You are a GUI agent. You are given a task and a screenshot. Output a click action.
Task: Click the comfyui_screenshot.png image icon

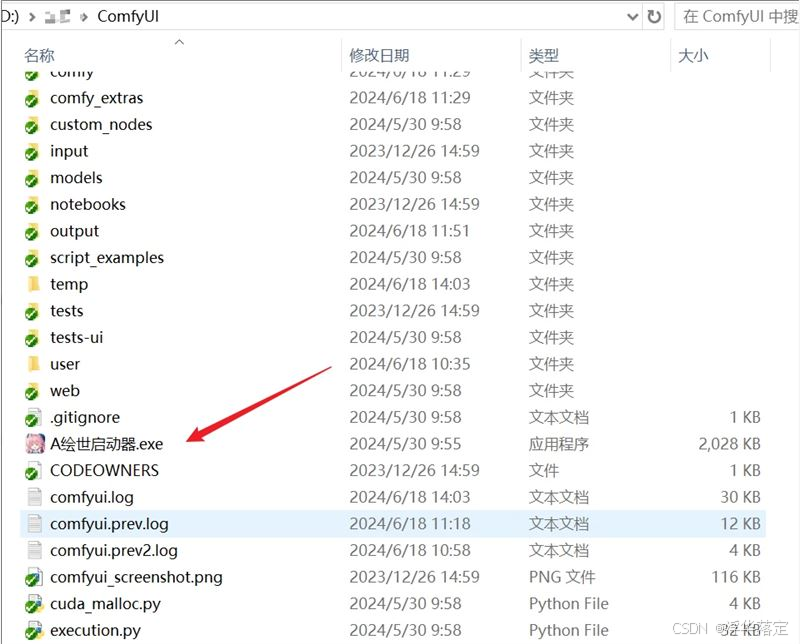click(33, 577)
